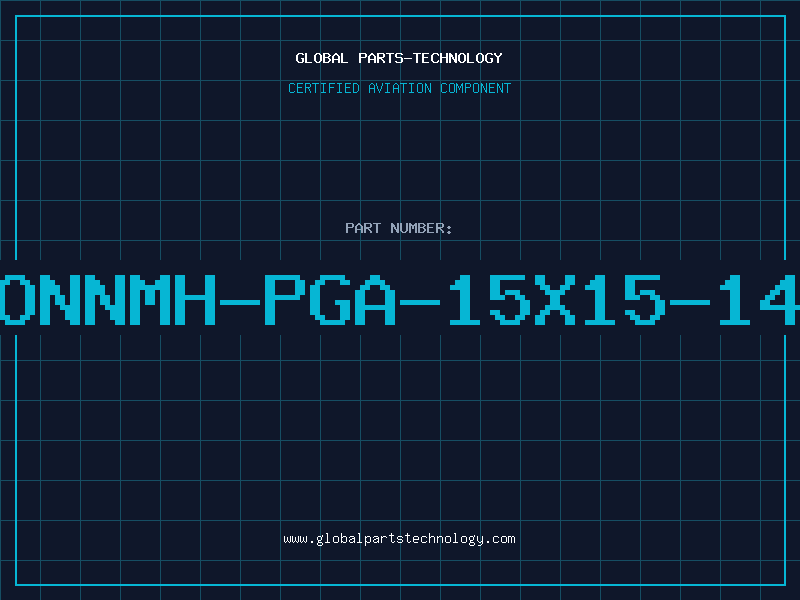
Task: Click the 15X15 segment of part number
Action: pyautogui.click(x=556, y=300)
